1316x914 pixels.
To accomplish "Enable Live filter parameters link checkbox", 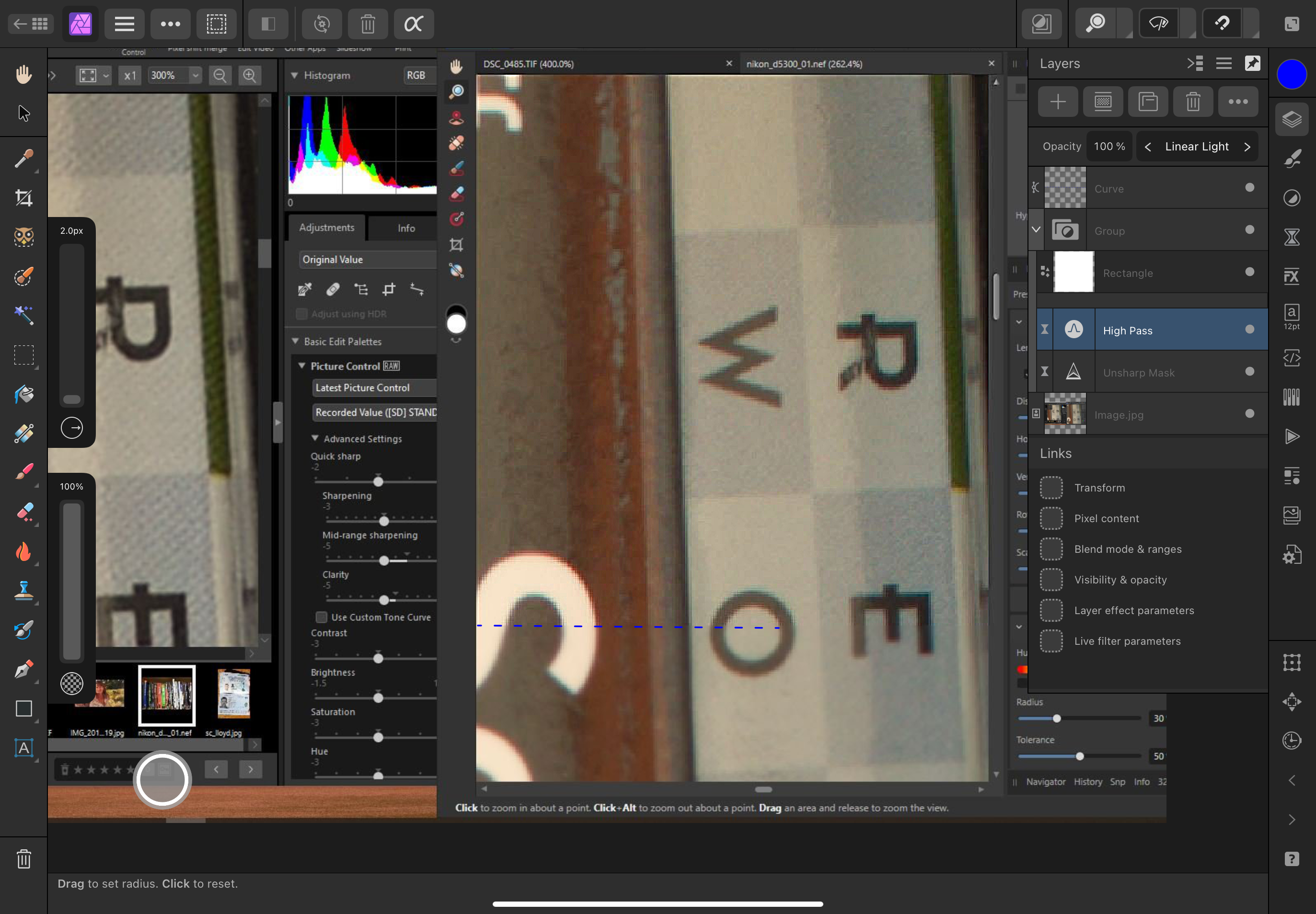I will 1051,641.
